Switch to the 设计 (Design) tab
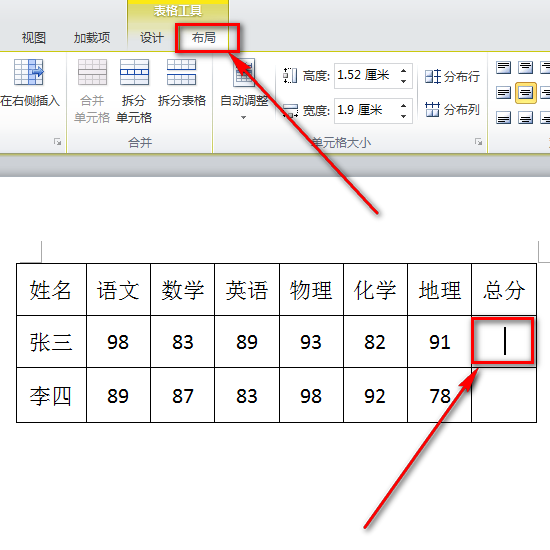Viewport: 550px width, 550px height. 152,38
